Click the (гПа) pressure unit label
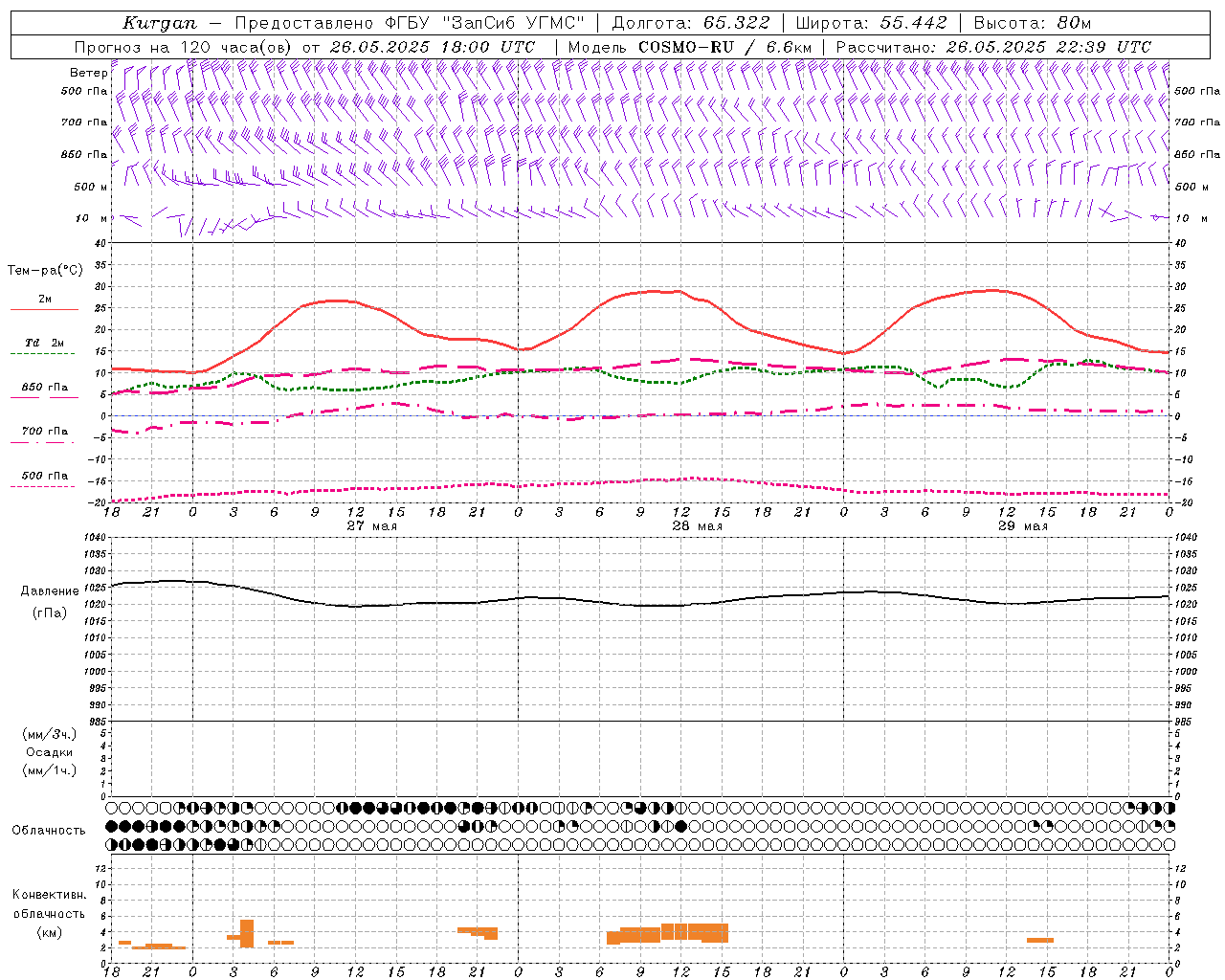1225x980 pixels. pyautogui.click(x=50, y=613)
